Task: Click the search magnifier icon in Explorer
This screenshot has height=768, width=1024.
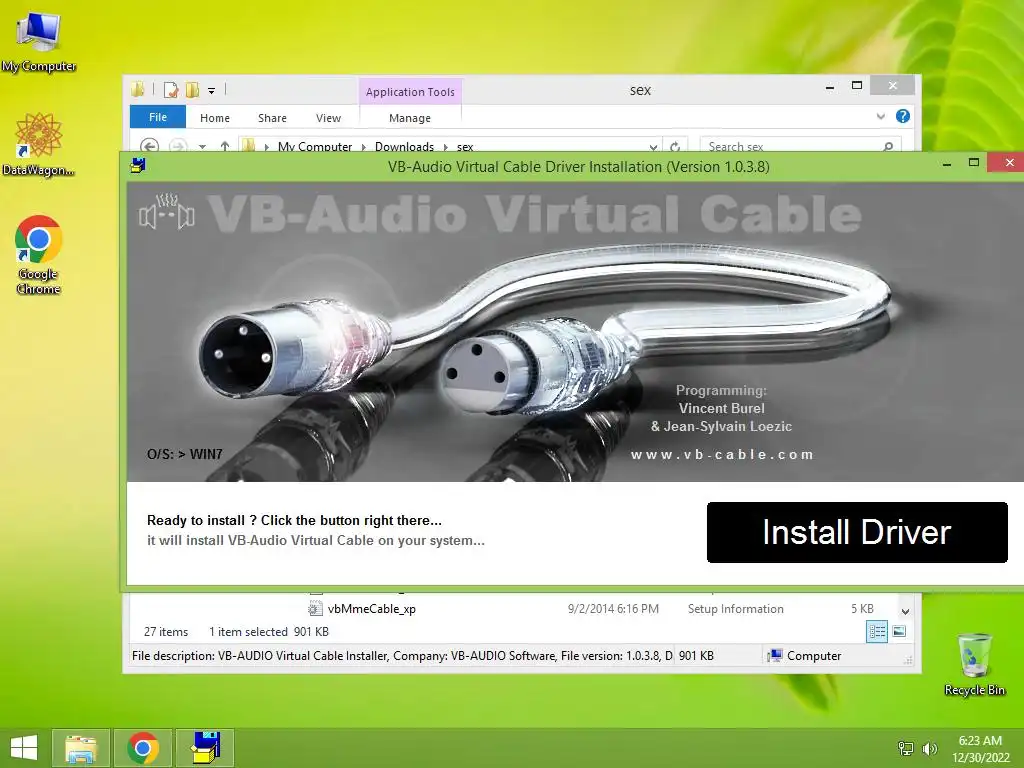Action: 888,147
